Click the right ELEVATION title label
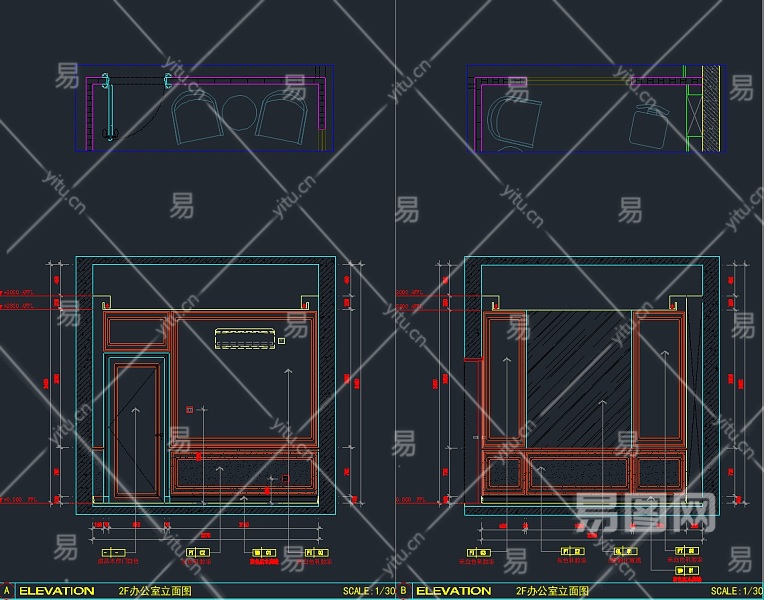The width and height of the screenshot is (764, 600). (453, 591)
